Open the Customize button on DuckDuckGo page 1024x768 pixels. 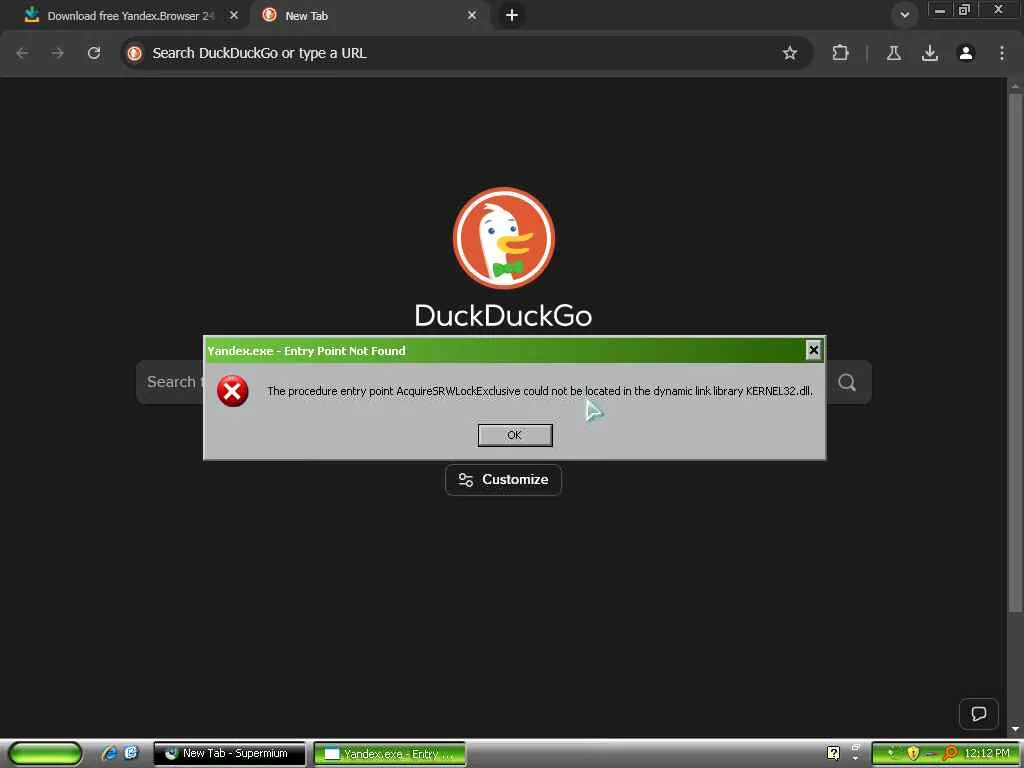pyautogui.click(x=503, y=479)
